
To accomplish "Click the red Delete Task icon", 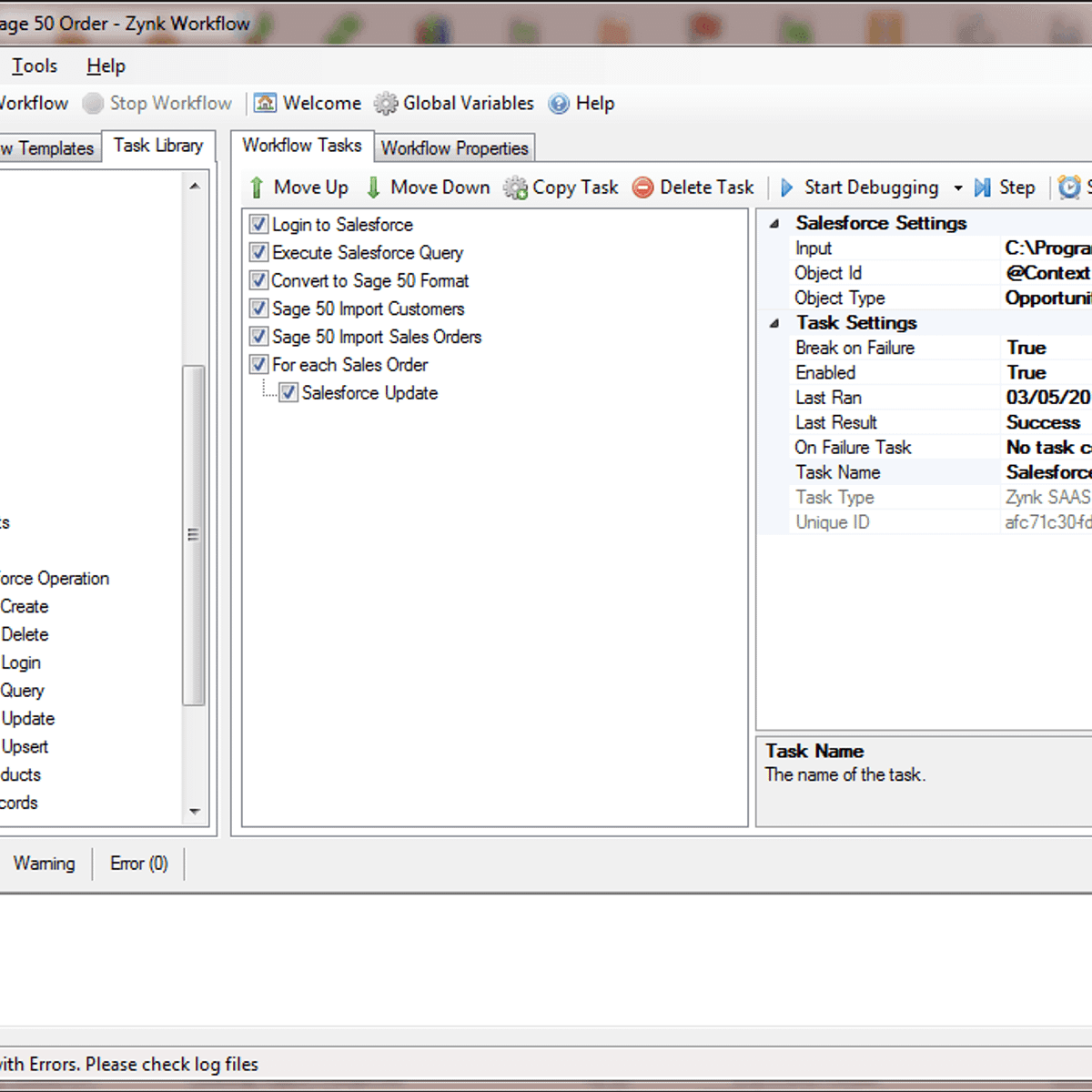I will point(643,187).
